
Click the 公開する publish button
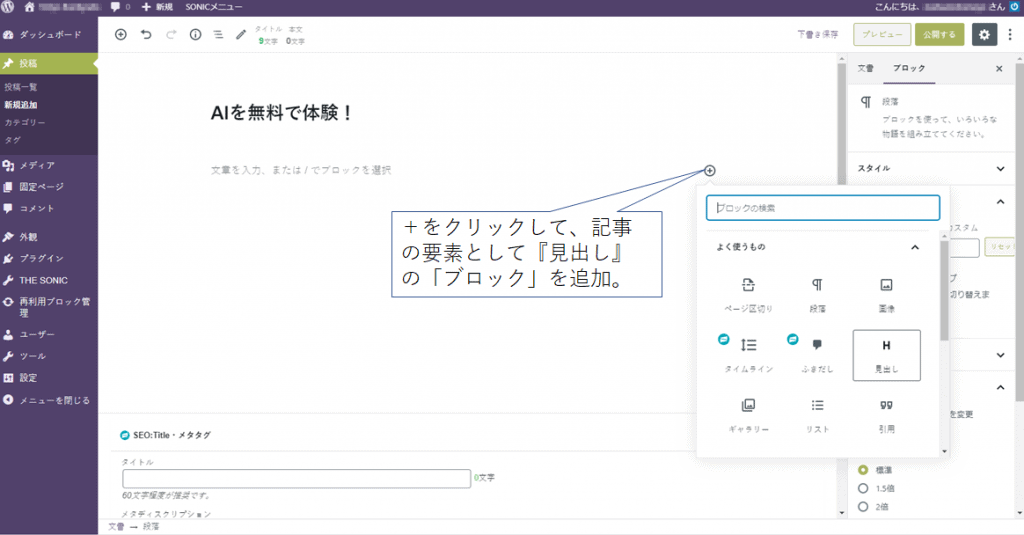coord(939,34)
